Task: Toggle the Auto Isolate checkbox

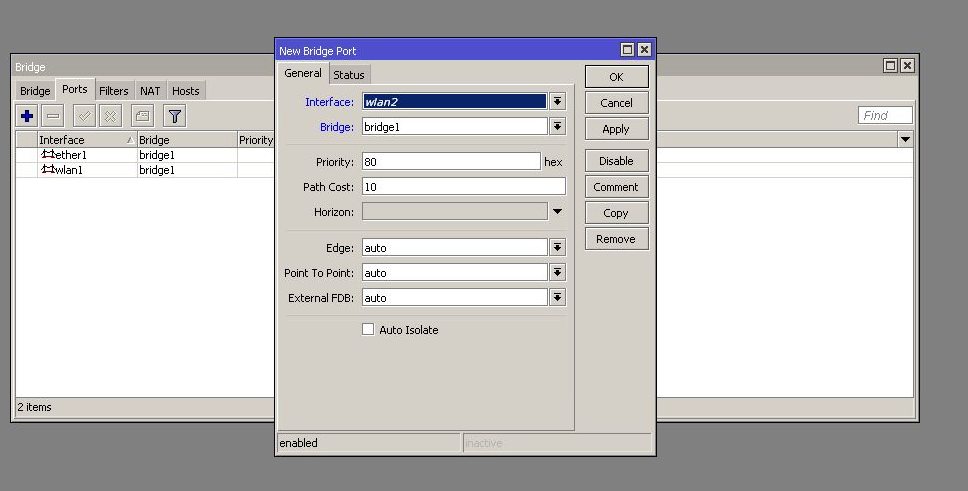Action: pos(368,329)
